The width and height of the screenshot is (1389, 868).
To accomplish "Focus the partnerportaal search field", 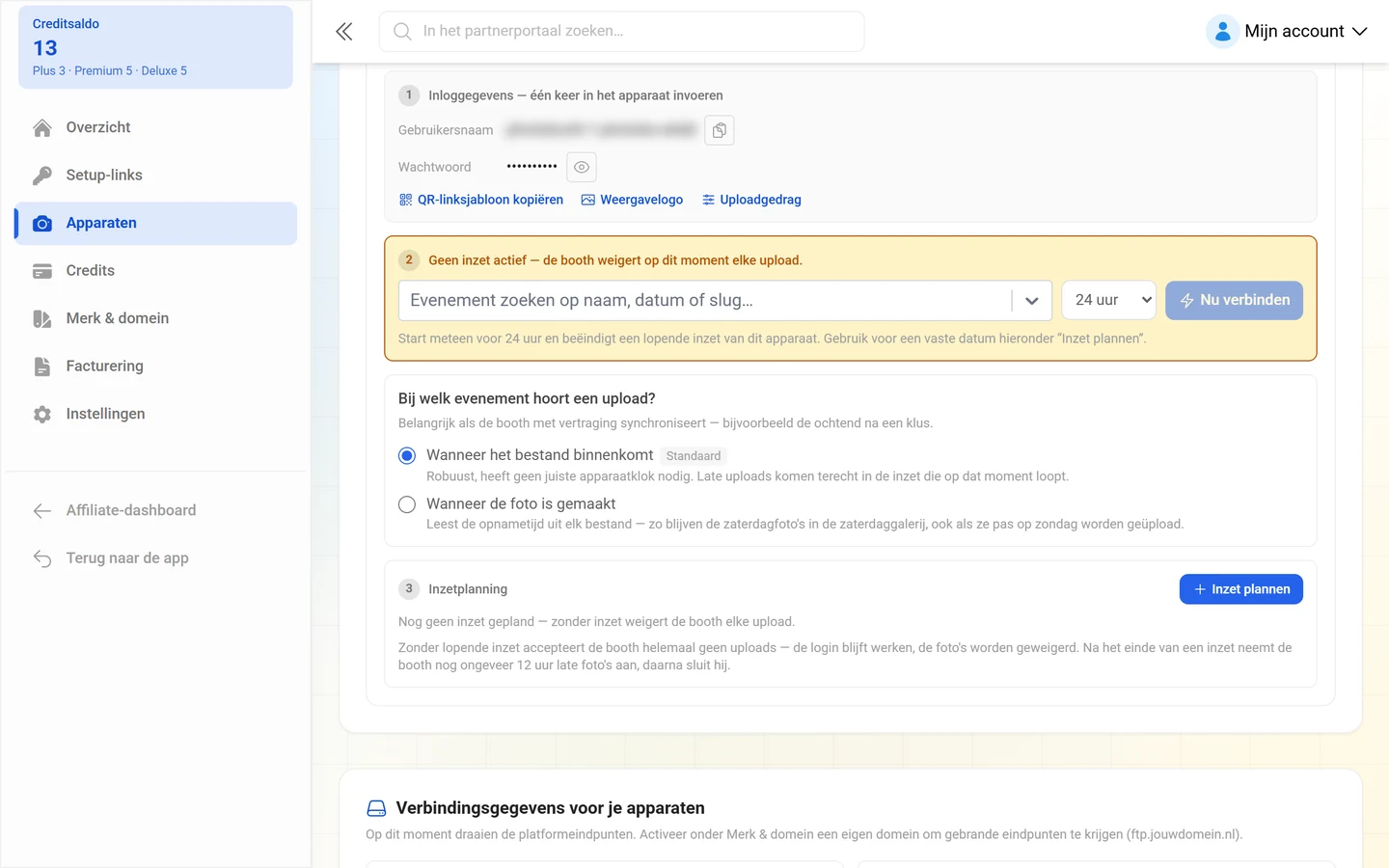I will click(622, 31).
